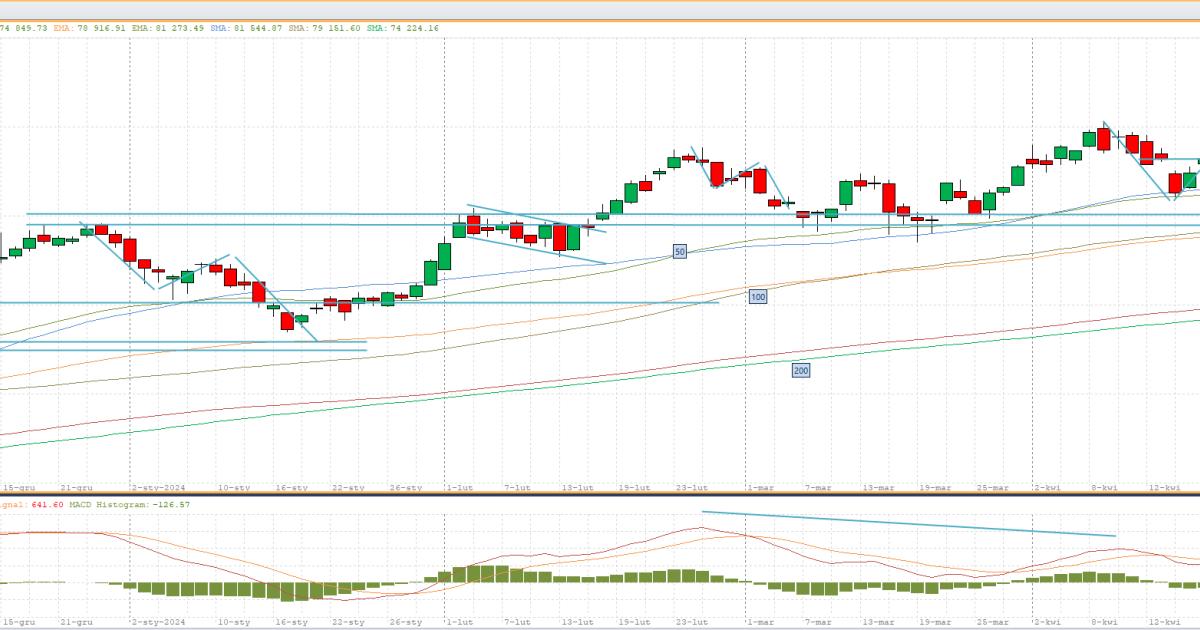This screenshot has height=630, width=1200.
Task: Click the "50" moving average label box
Action: click(x=679, y=252)
